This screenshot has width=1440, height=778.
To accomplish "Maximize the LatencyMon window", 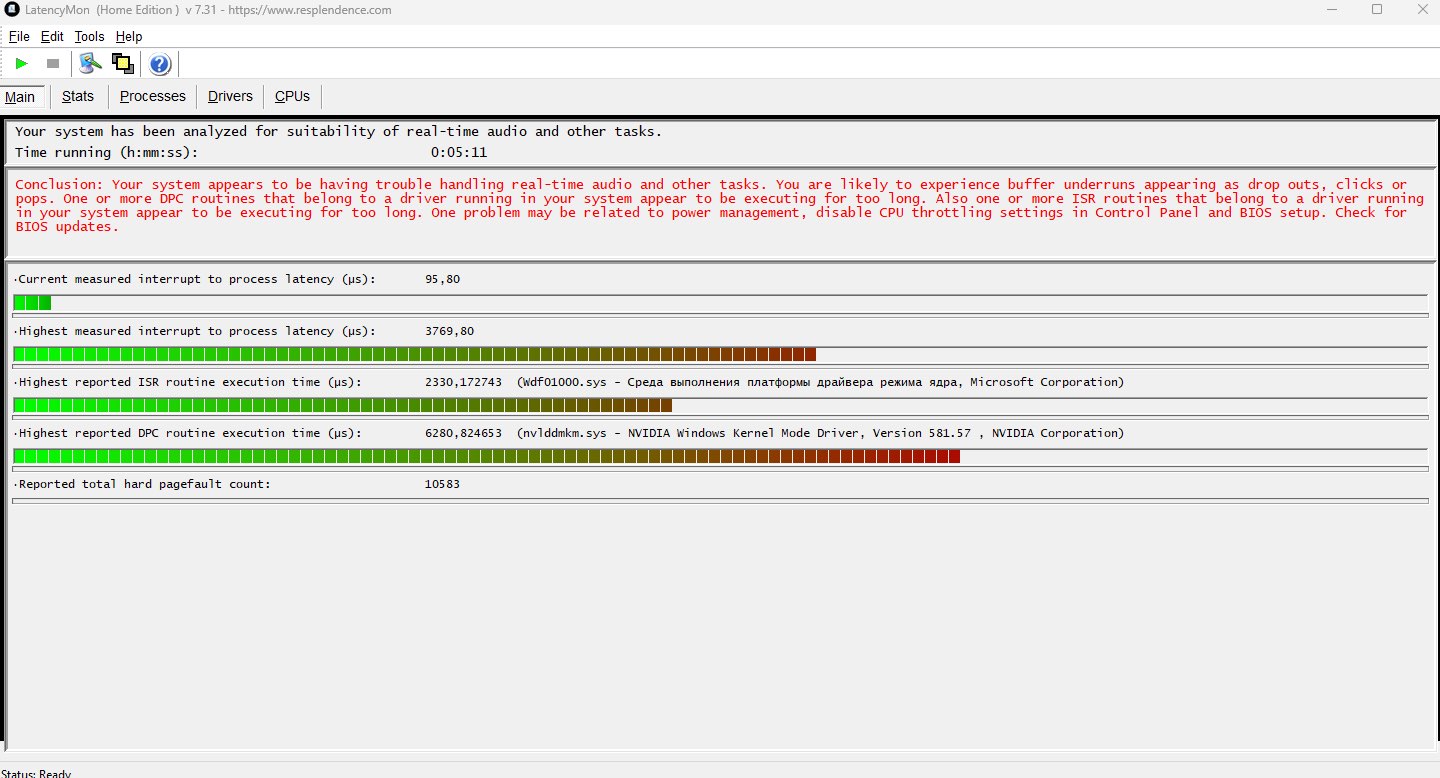I will tap(1376, 10).
